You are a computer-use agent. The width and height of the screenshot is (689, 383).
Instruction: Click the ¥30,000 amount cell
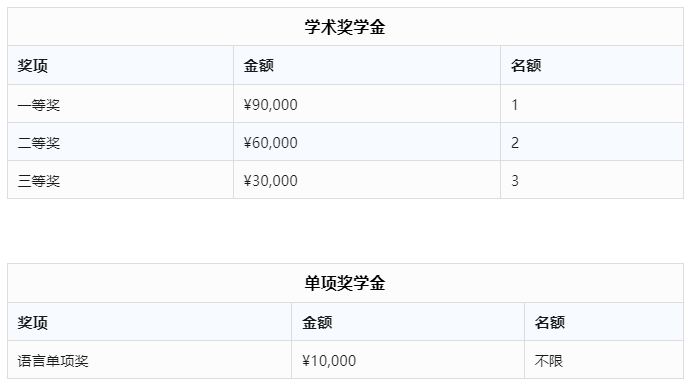[x=367, y=180]
